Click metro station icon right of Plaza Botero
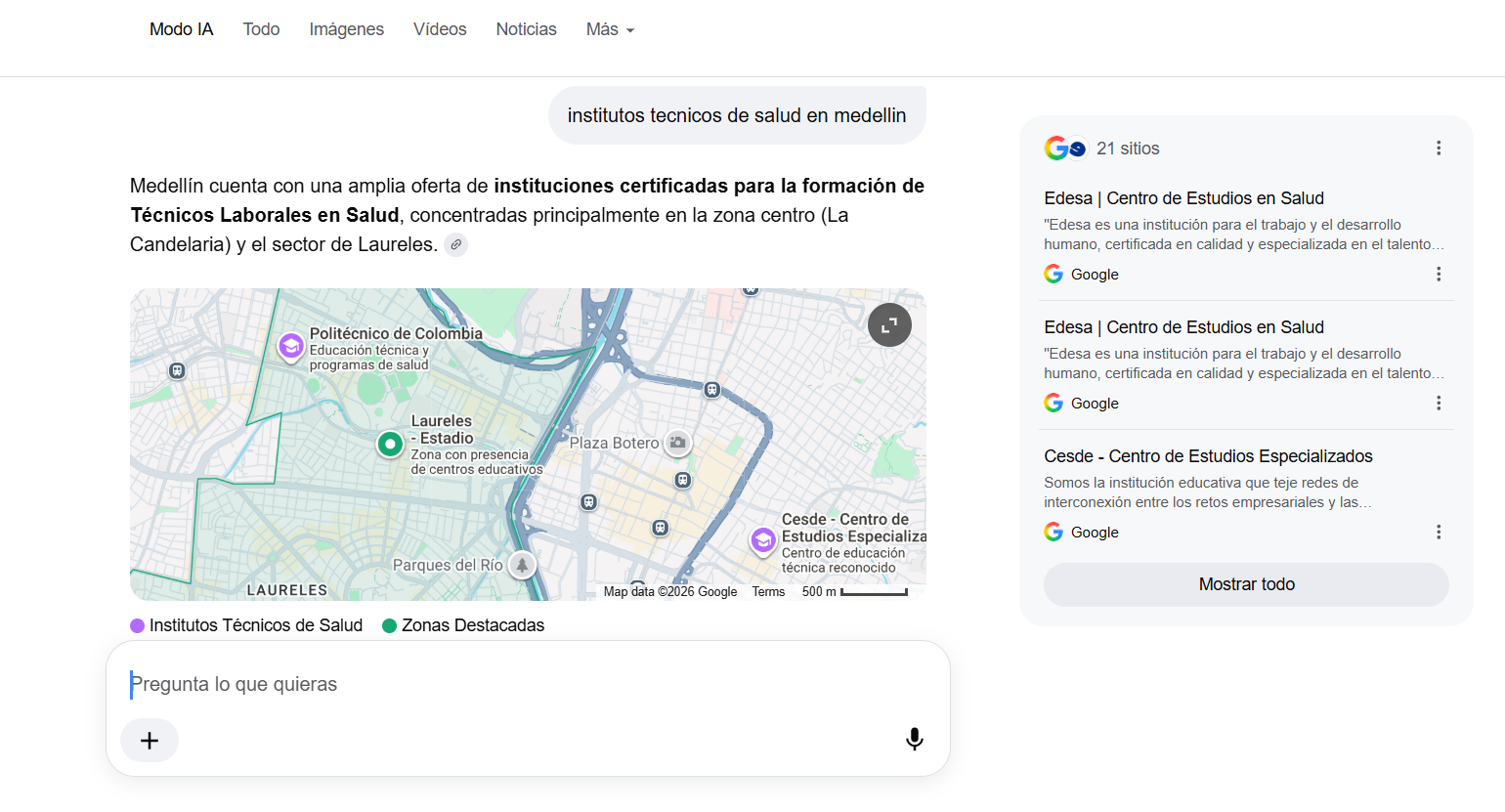 (x=712, y=390)
